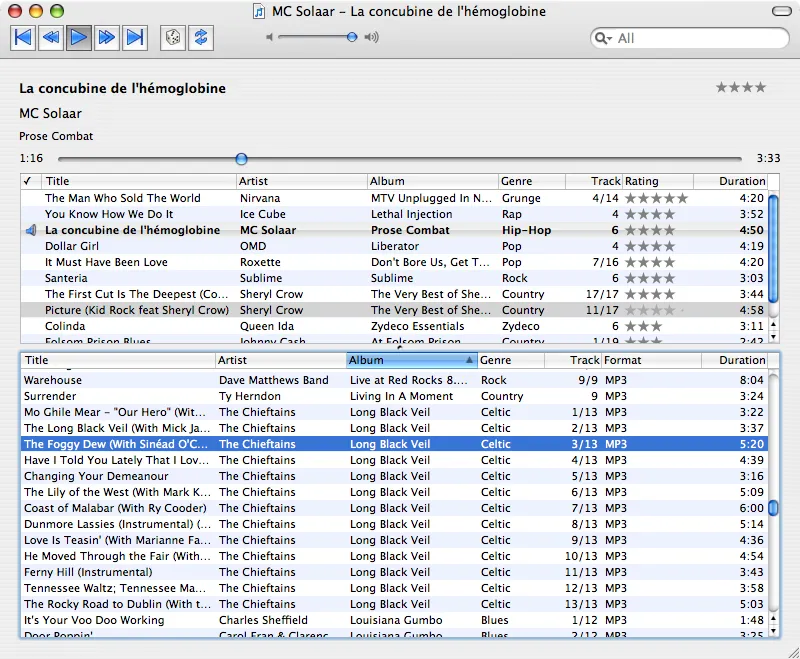Open the search filter dropdown
Viewport: 800px width, 659px height.
[603, 38]
